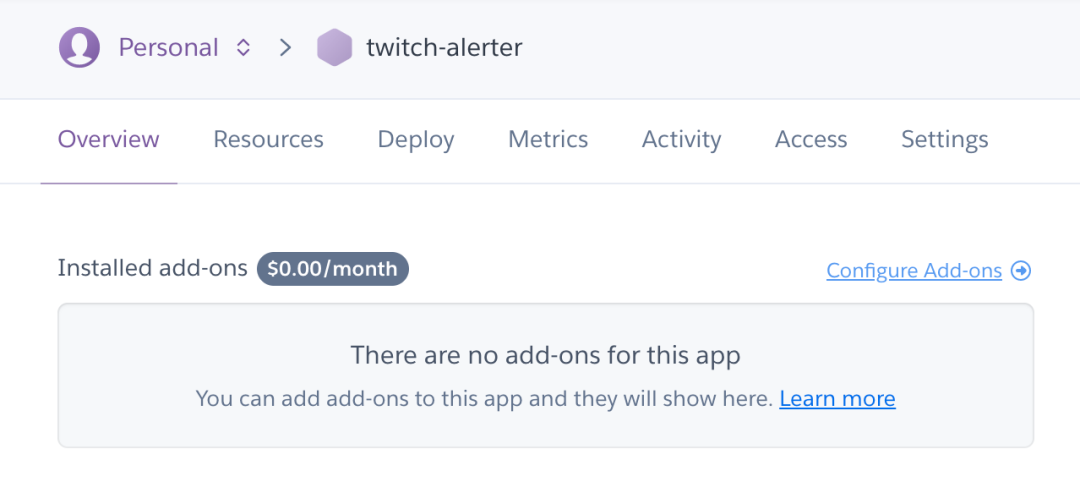This screenshot has width=1080, height=482.
Task: Click the Personal account label
Action: [x=169, y=48]
